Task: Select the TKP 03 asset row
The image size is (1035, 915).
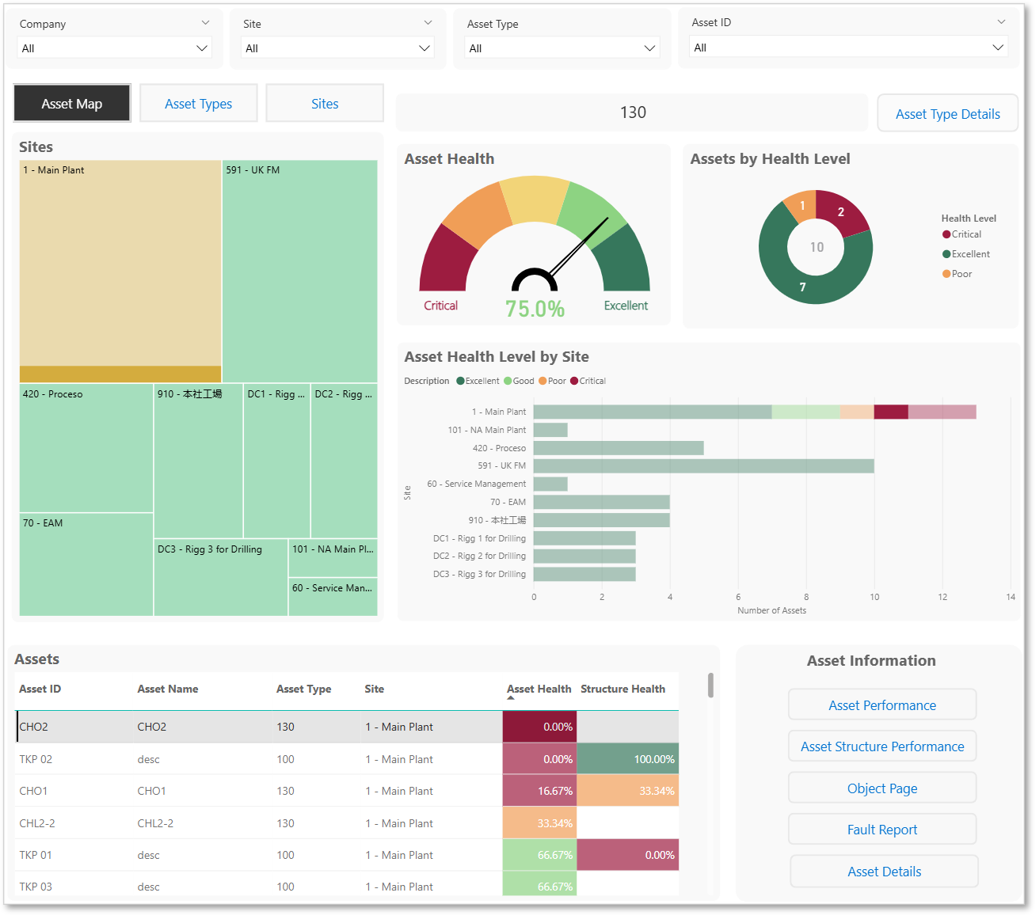Action: coord(347,886)
